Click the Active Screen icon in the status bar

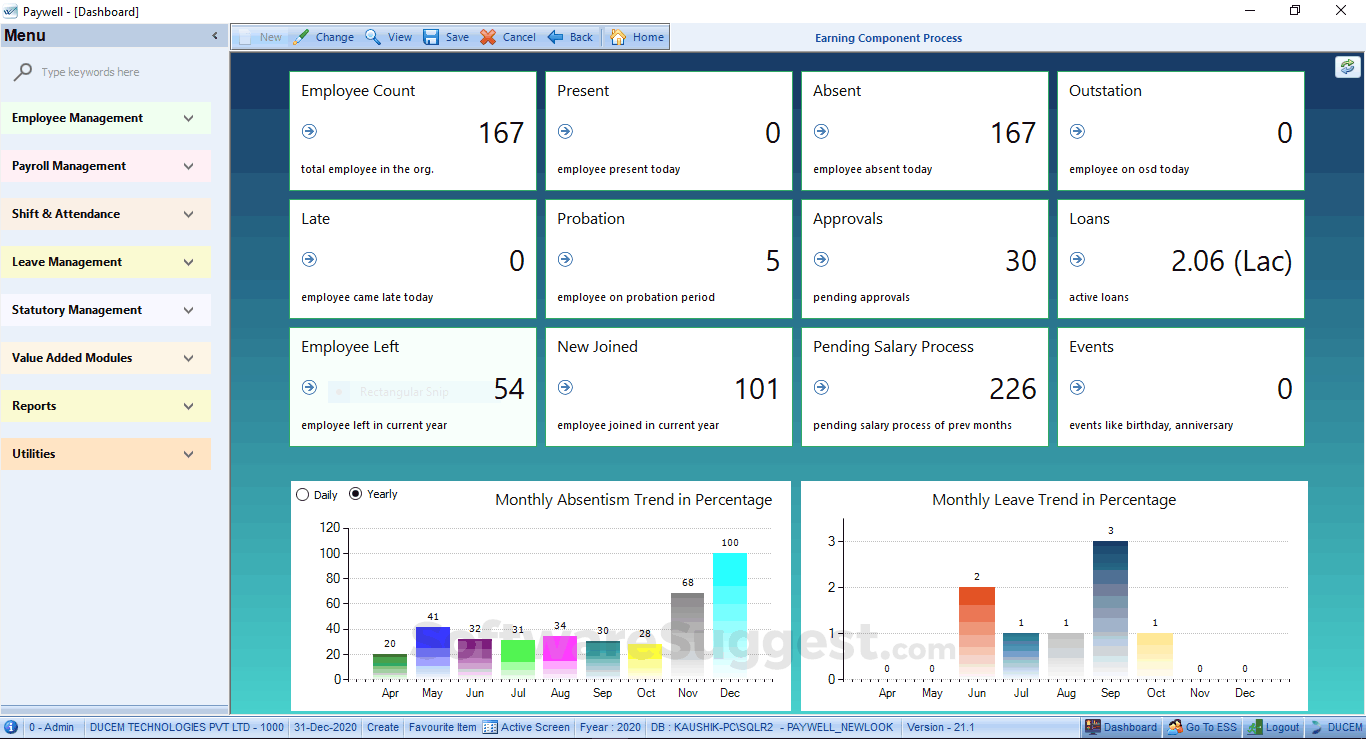(488, 727)
